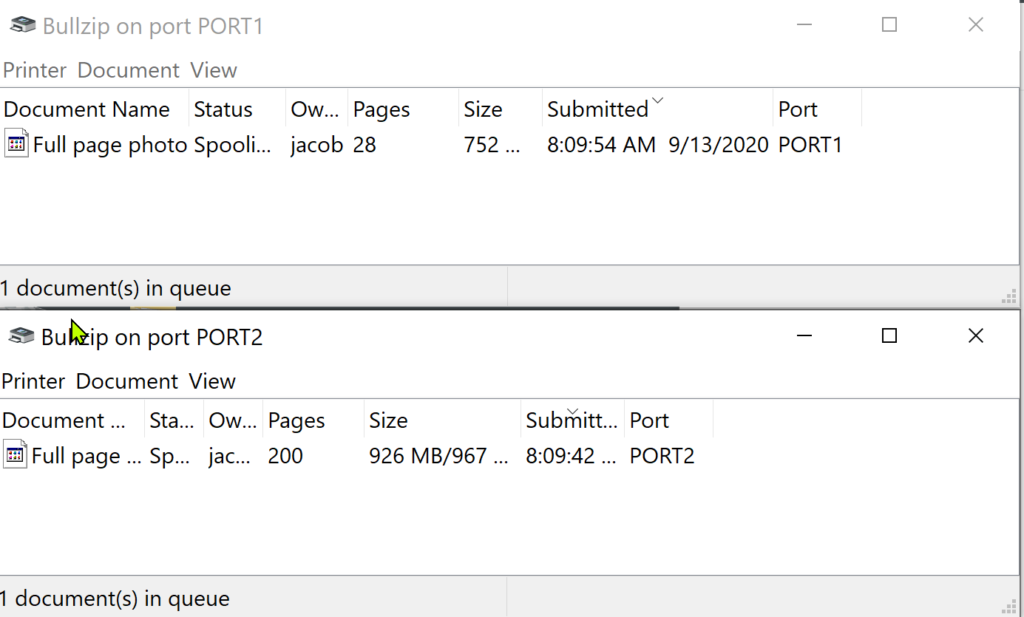The width and height of the screenshot is (1024, 617).
Task: Sort by Status column in PORT1 window
Action: (238, 109)
